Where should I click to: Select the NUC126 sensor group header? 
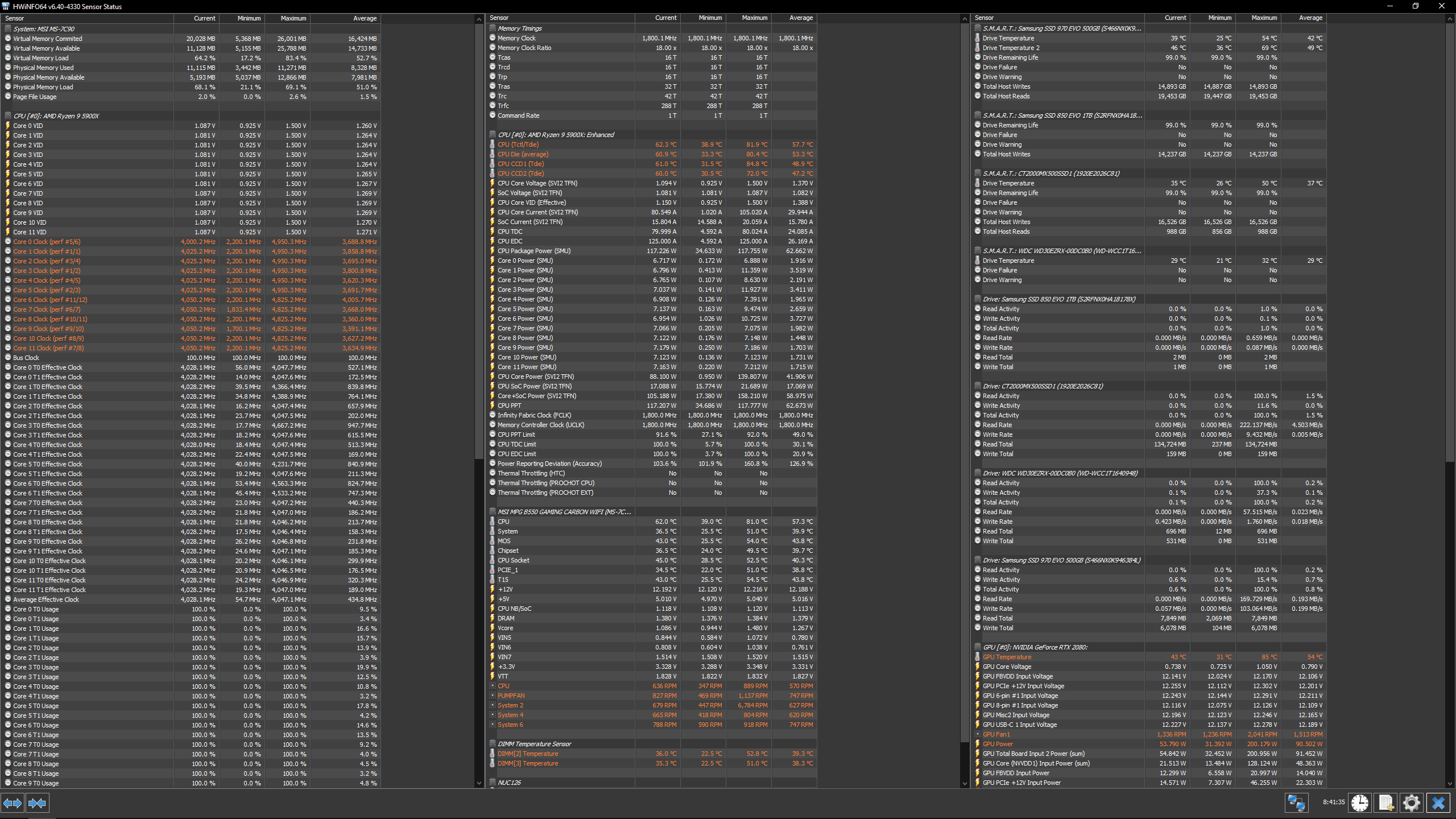pos(652,783)
